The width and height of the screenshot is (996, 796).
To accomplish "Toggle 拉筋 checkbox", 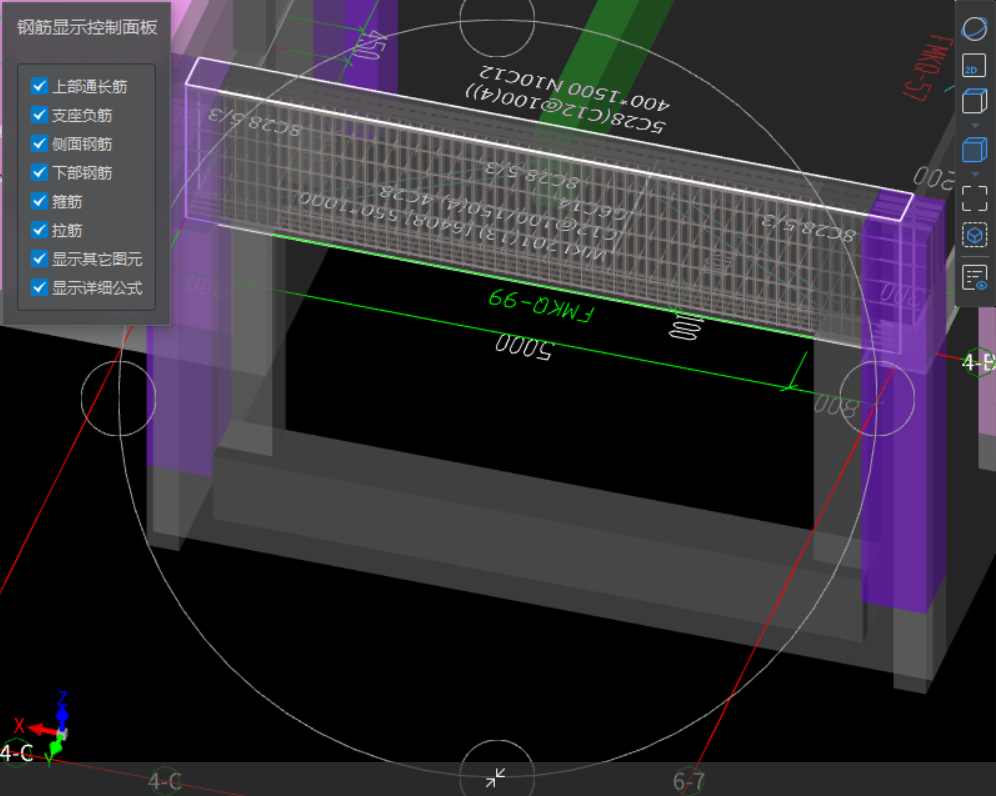I will pyautogui.click(x=39, y=230).
